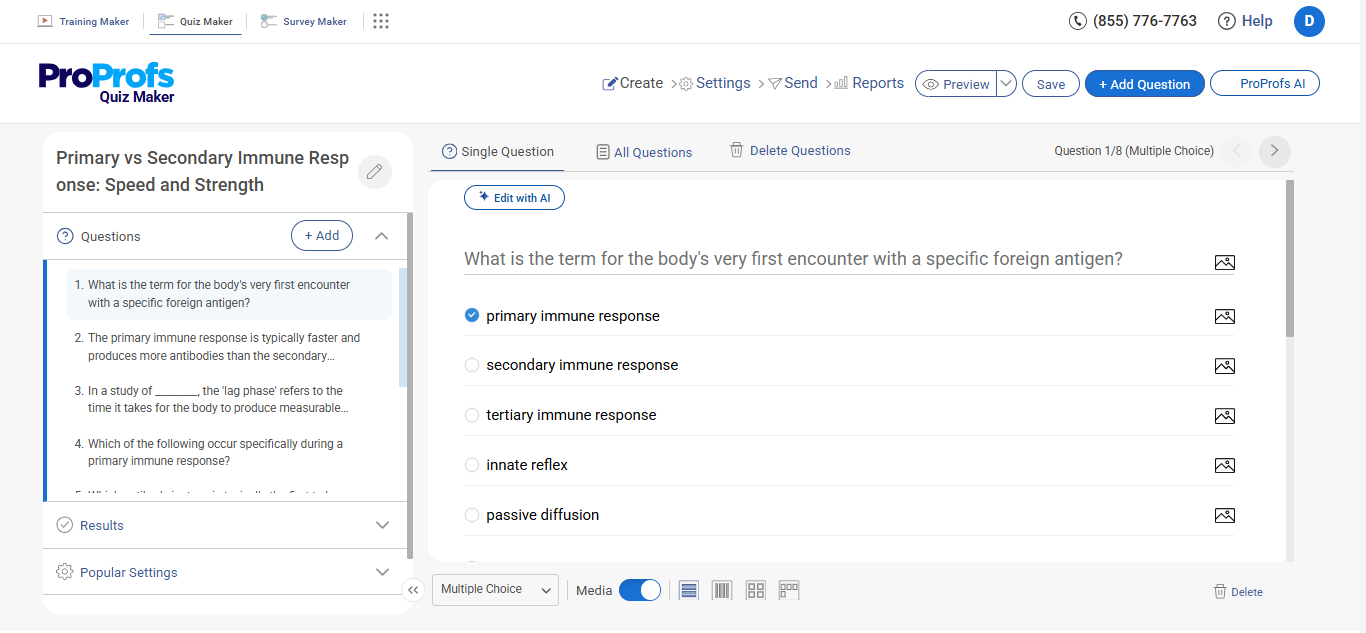Image resolution: width=1366 pixels, height=633 pixels.
Task: Click the pencil icon to edit quiz title
Action: [374, 171]
